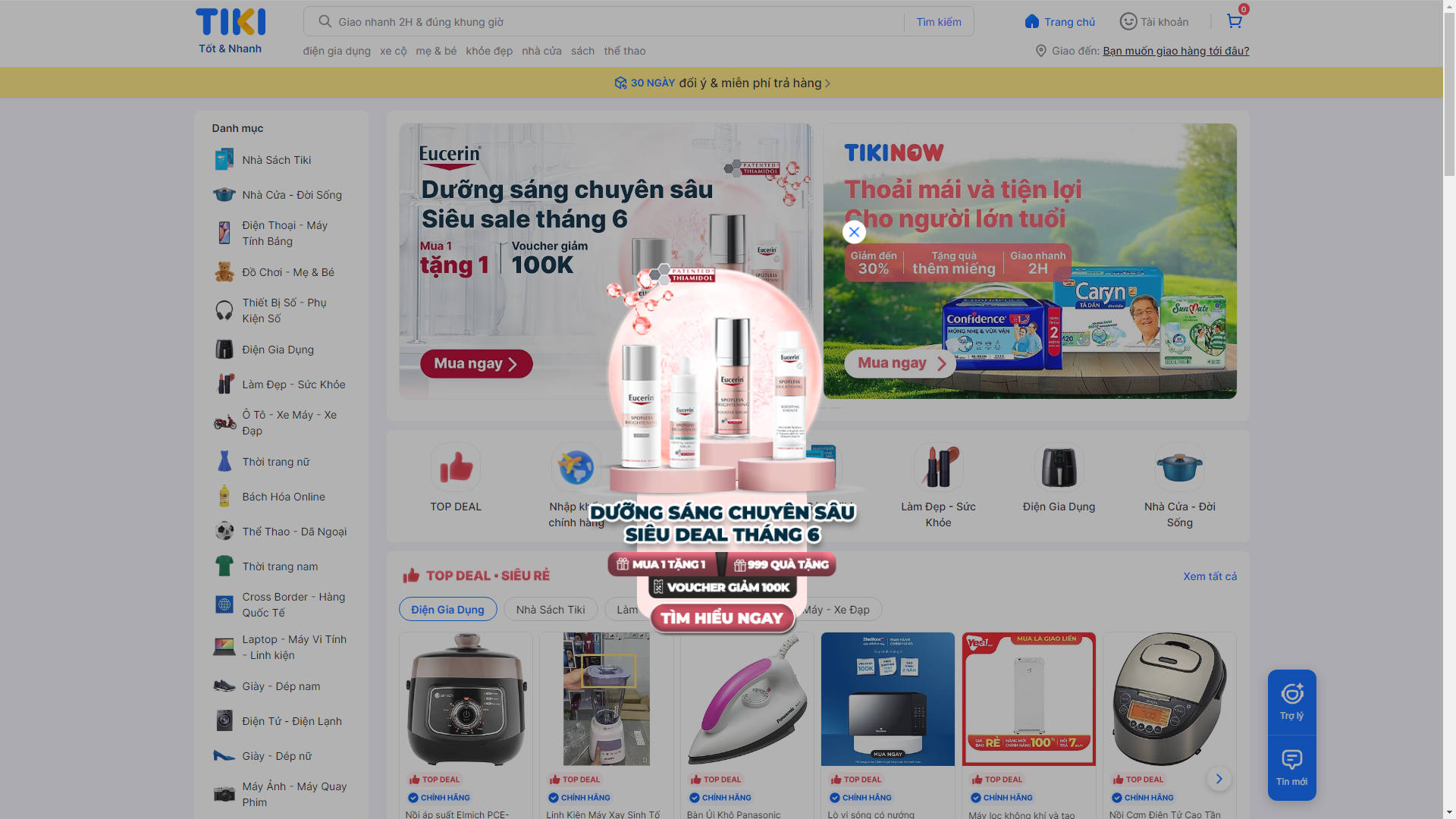1456x819 pixels.
Task: Open the Trợ lý assistant icon
Action: tap(1291, 701)
